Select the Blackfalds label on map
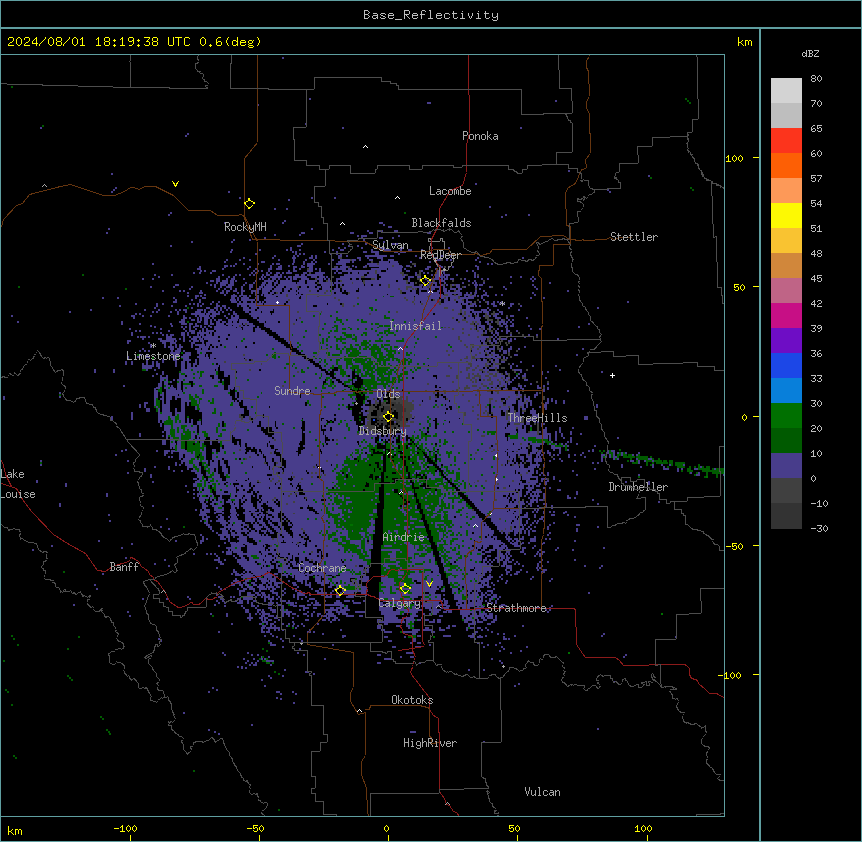862x842 pixels. tap(441, 223)
